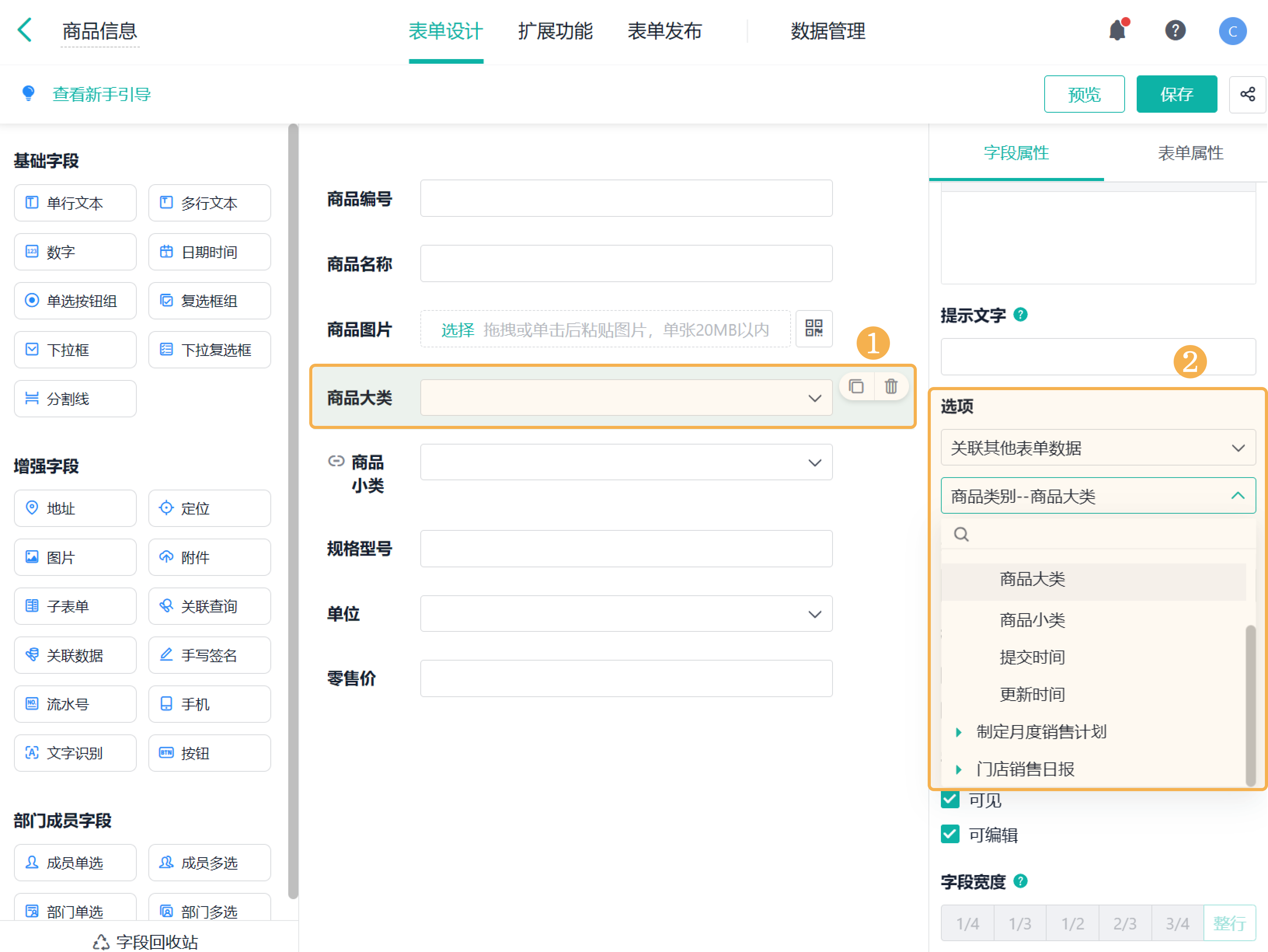Viewport: 1268px width, 952px height.
Task: Expand the 制定月度销售计划 tree node
Action: 958,732
